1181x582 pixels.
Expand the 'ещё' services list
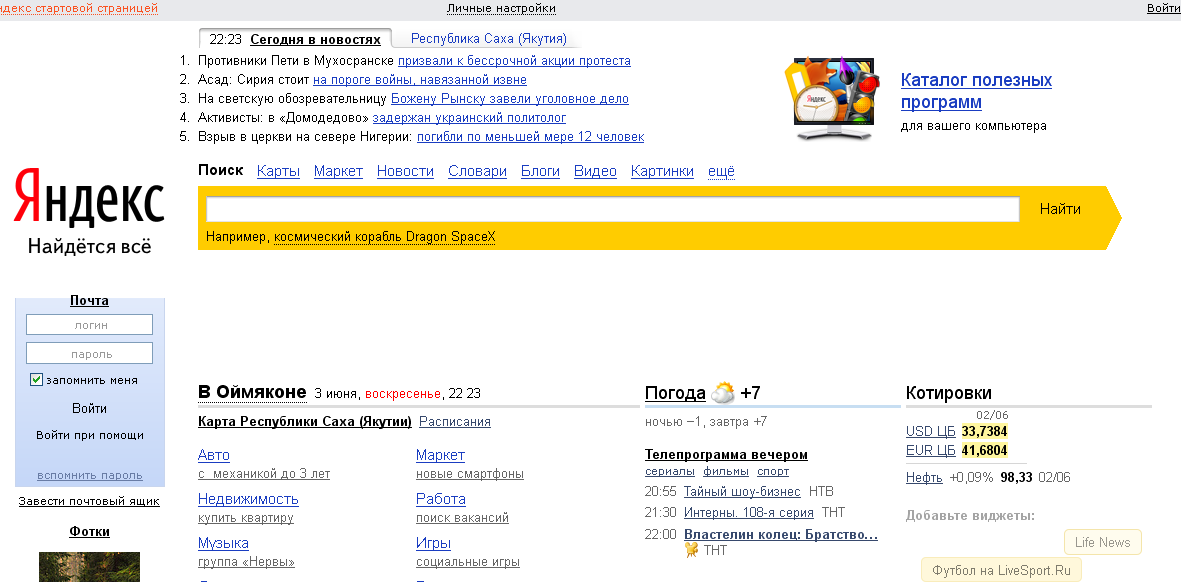(721, 171)
